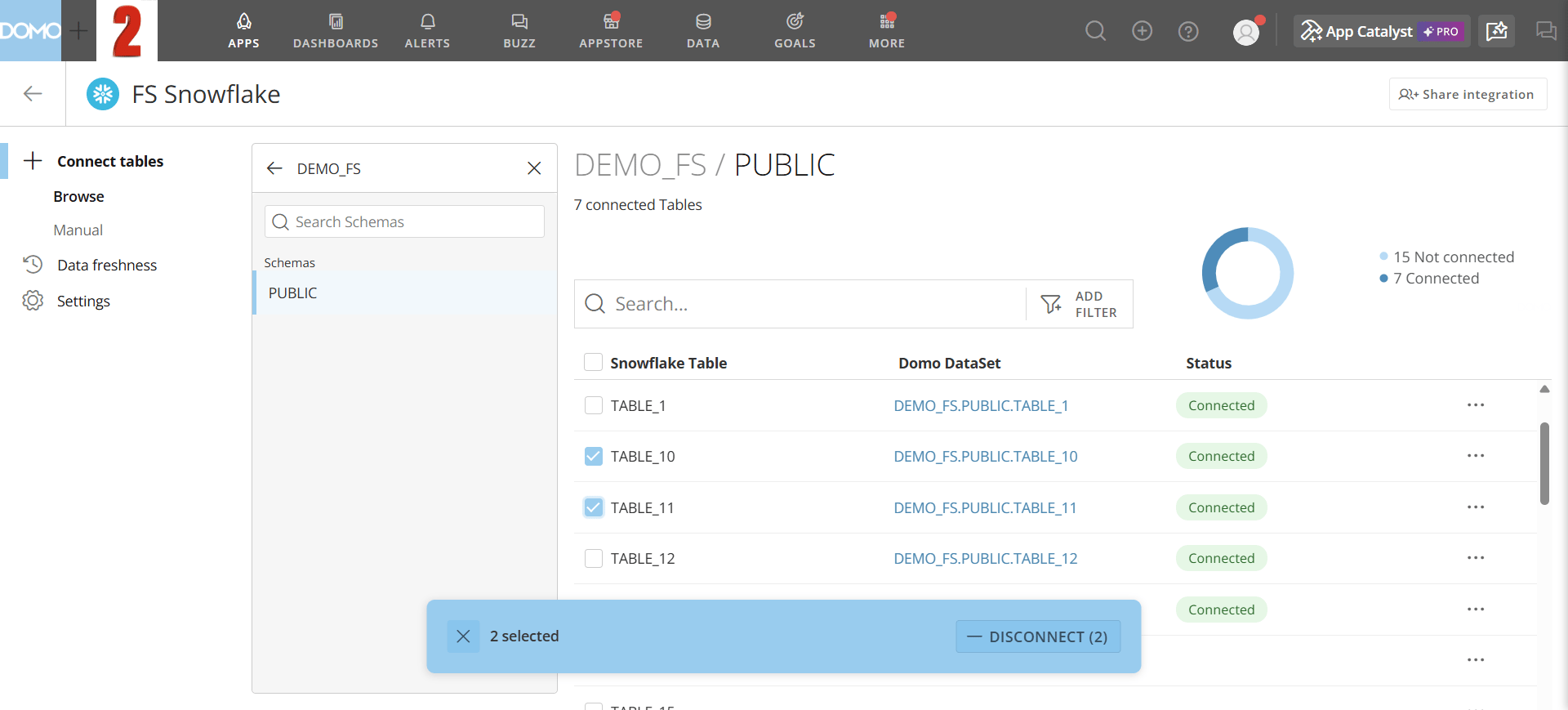Close the DEMO_FS schema panel
1568x710 pixels.
pos(534,168)
